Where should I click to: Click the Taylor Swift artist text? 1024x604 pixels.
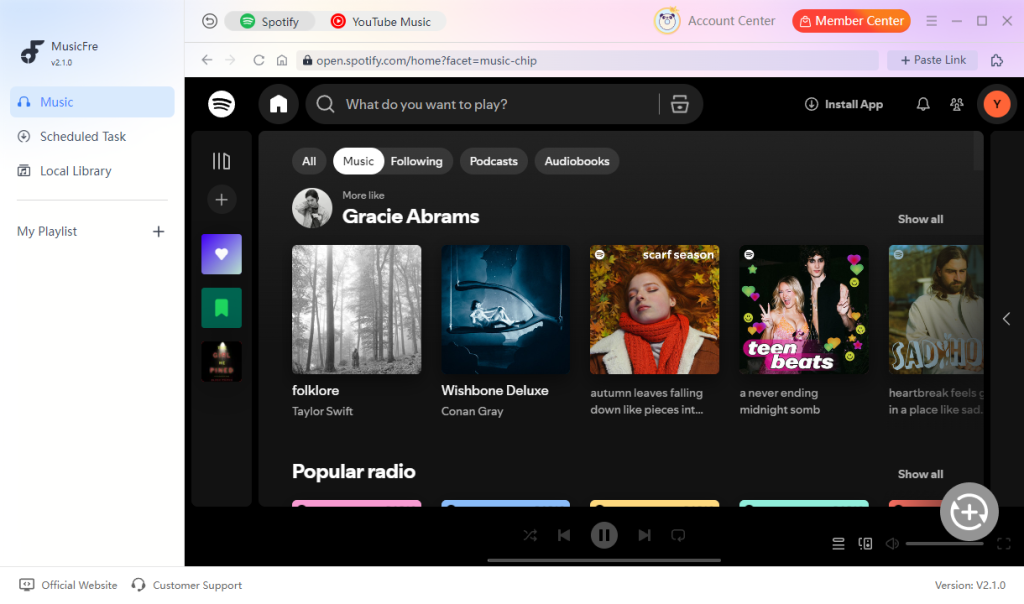point(322,411)
